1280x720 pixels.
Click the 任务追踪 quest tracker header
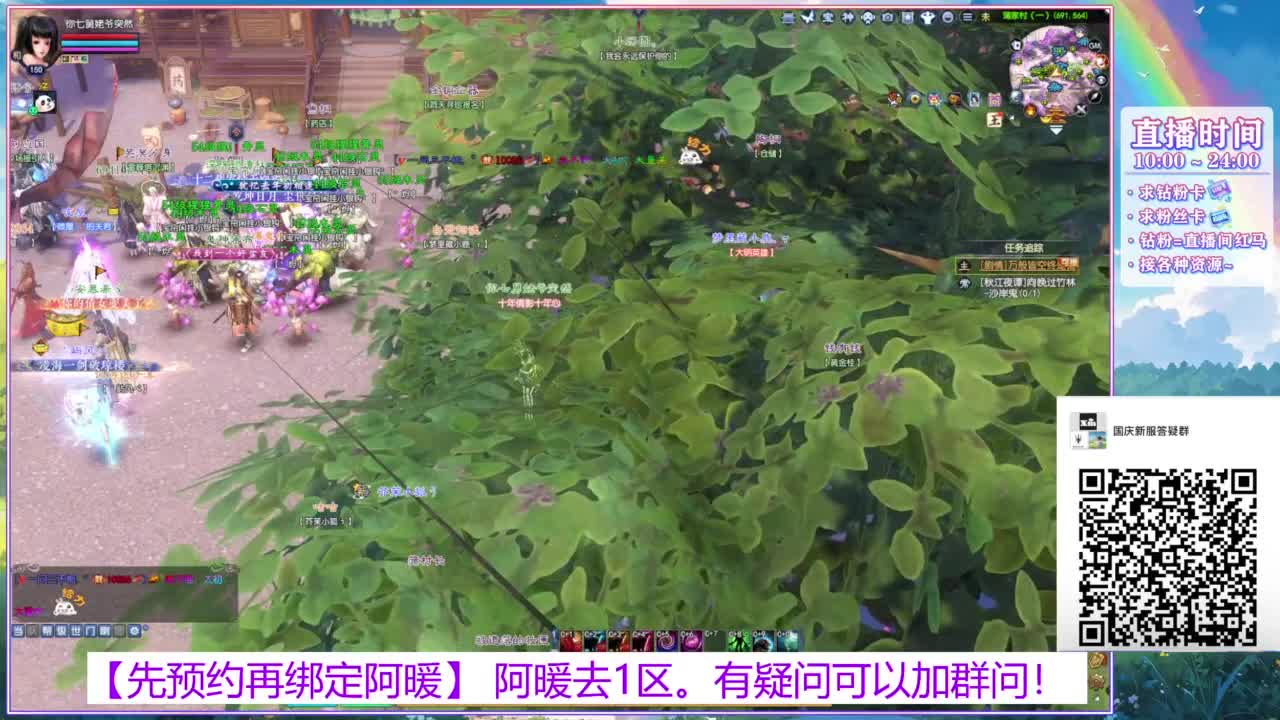[x=1024, y=247]
